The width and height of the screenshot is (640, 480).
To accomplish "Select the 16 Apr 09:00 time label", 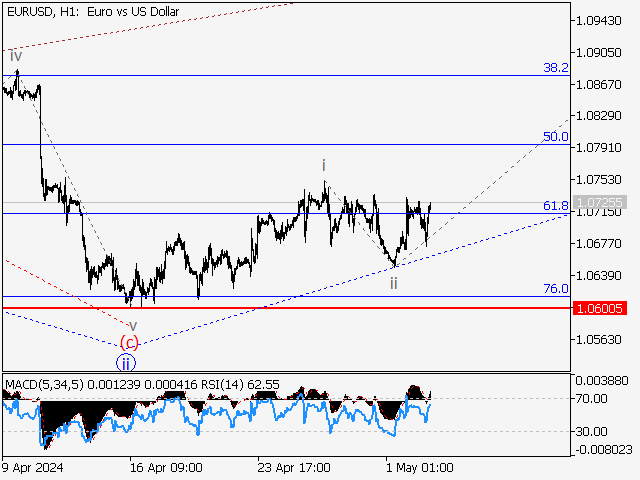I will [x=164, y=467].
